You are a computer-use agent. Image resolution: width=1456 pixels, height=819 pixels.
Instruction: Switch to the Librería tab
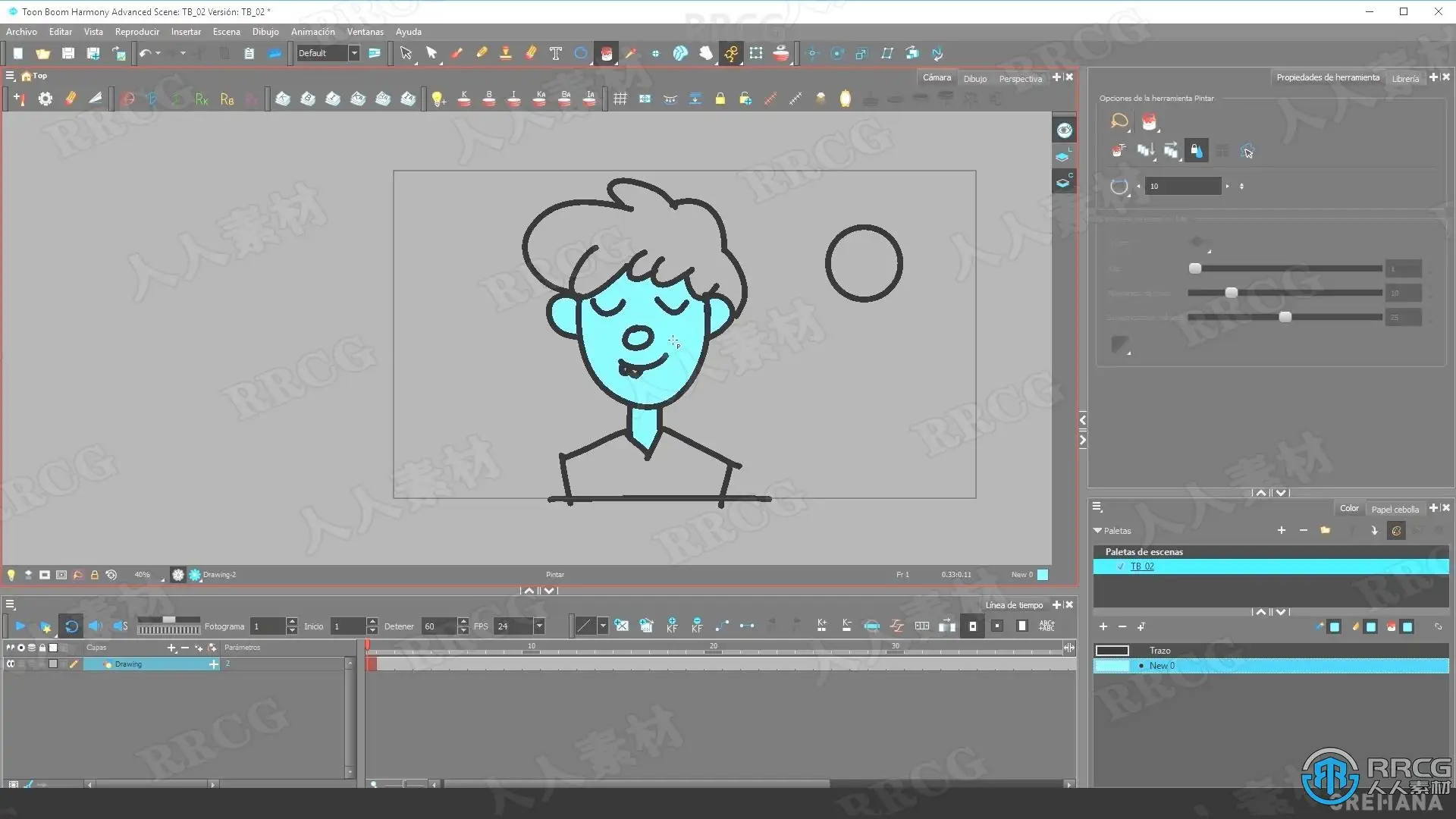[1404, 78]
